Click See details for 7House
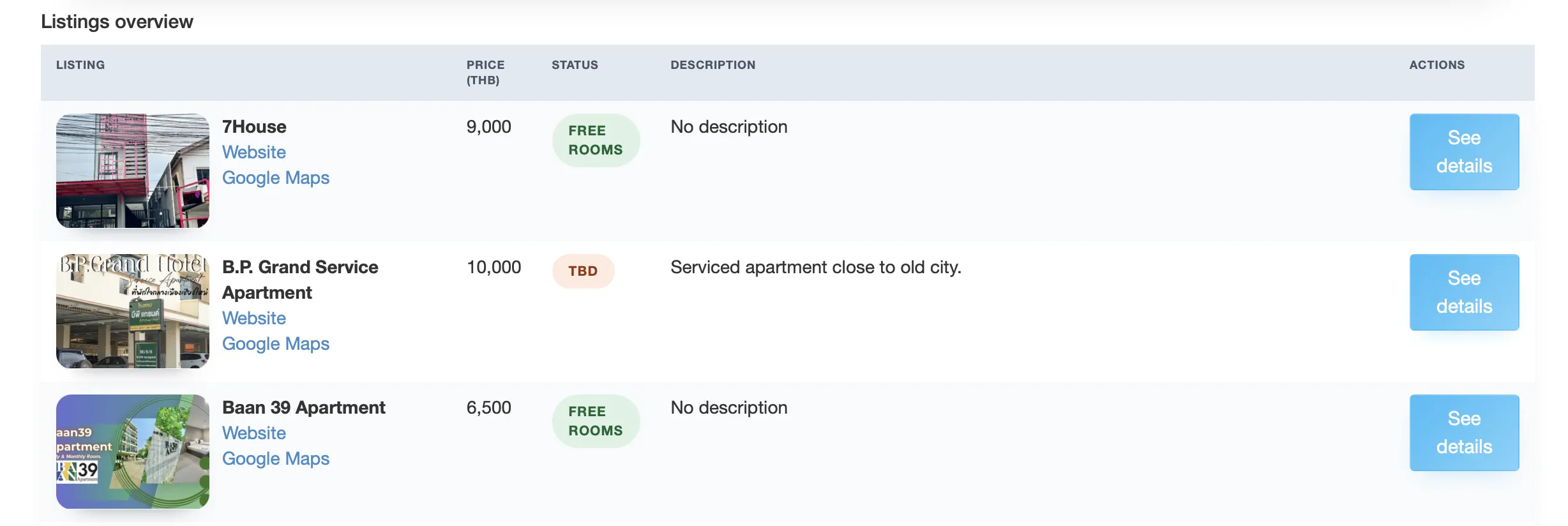The height and width of the screenshot is (526, 1568). [1463, 152]
